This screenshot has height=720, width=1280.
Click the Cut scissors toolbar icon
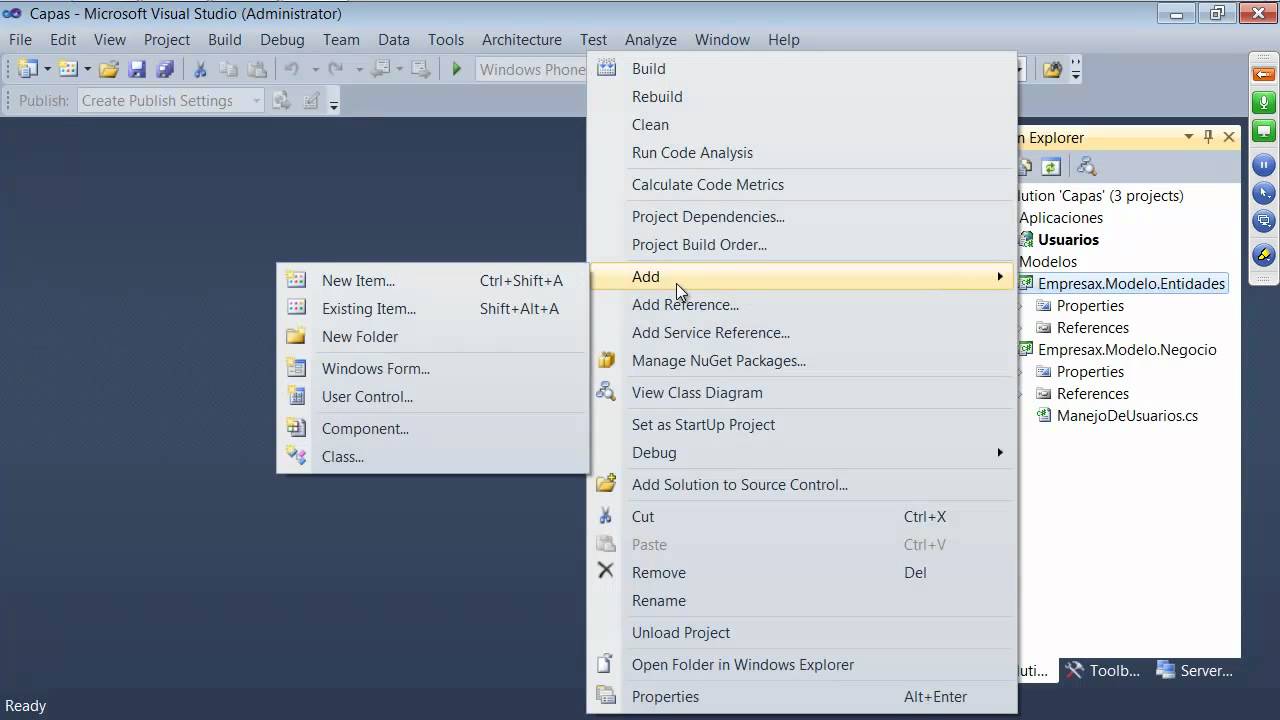coord(200,69)
